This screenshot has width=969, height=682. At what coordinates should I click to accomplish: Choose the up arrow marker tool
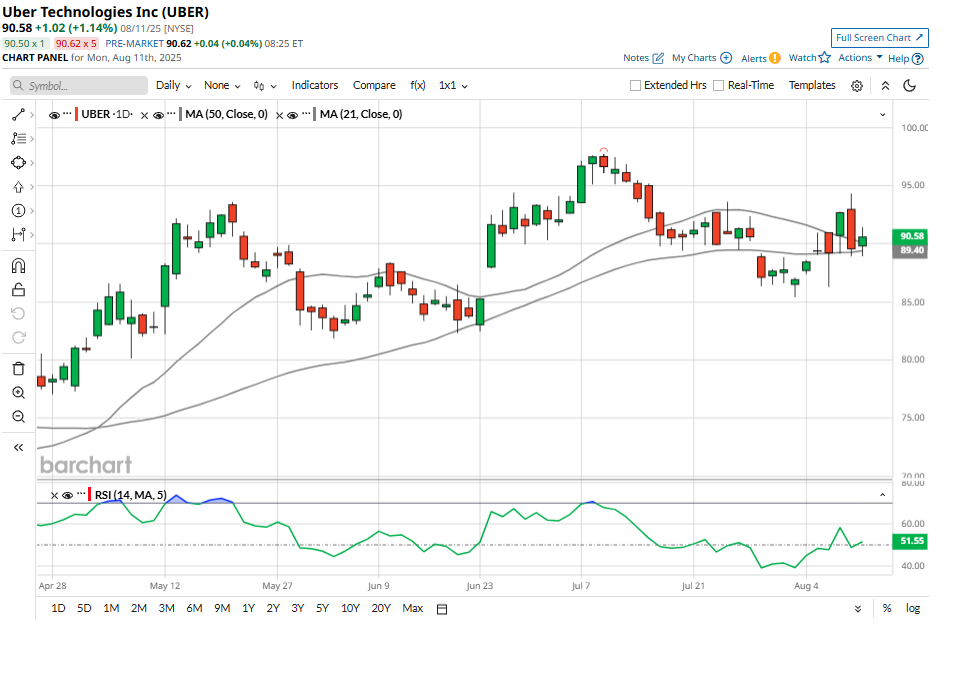19,187
